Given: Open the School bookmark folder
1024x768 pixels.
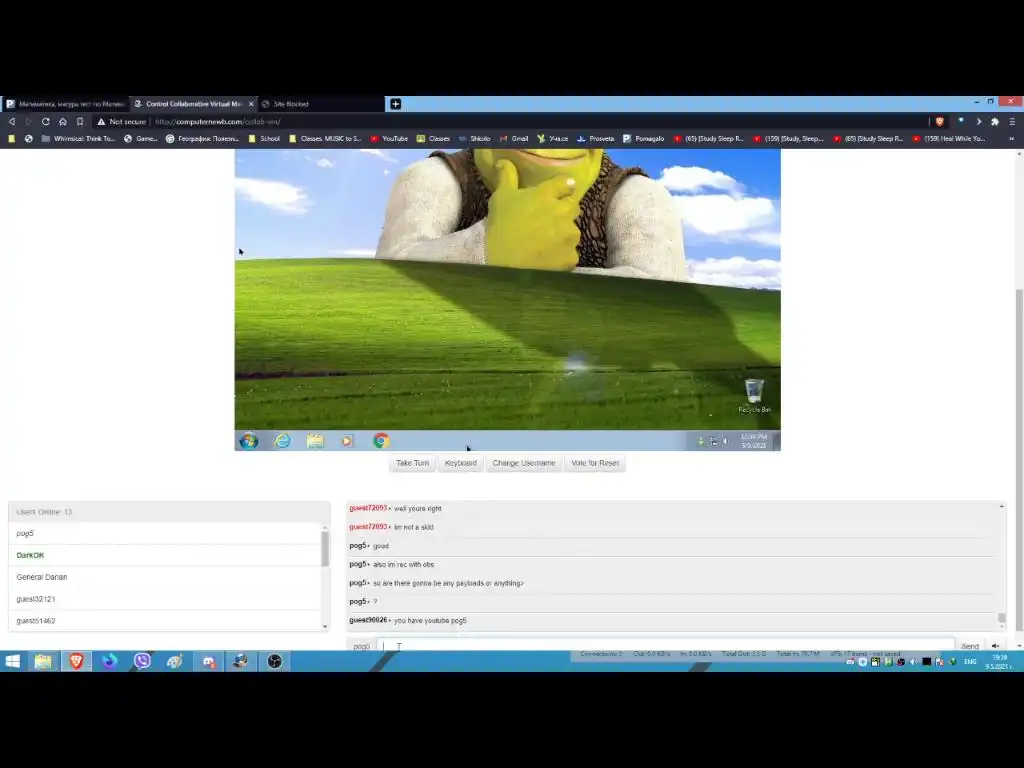Looking at the screenshot, I should [x=264, y=138].
